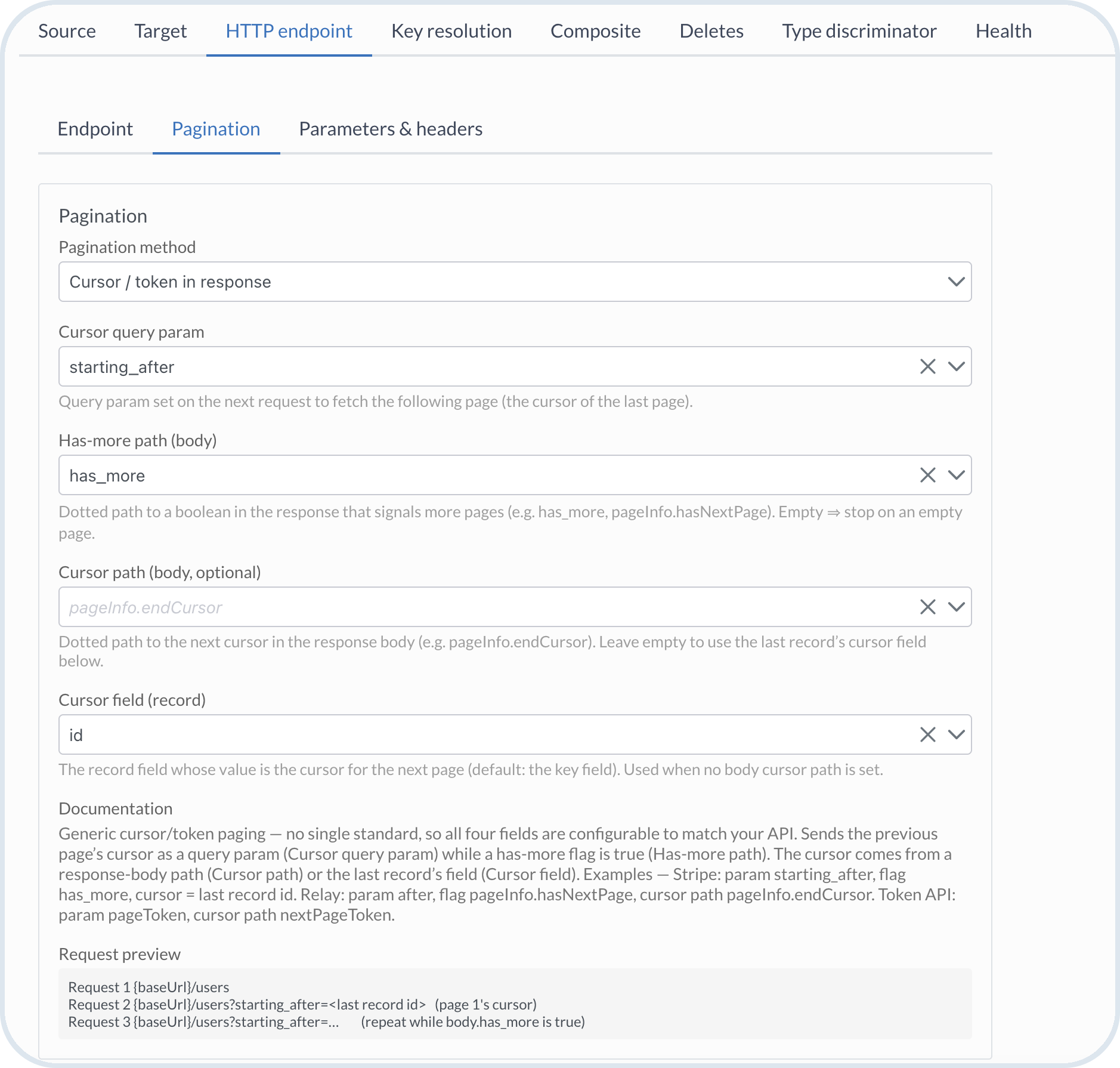
Task: Clear the Cursor field (record) value
Action: click(x=927, y=734)
